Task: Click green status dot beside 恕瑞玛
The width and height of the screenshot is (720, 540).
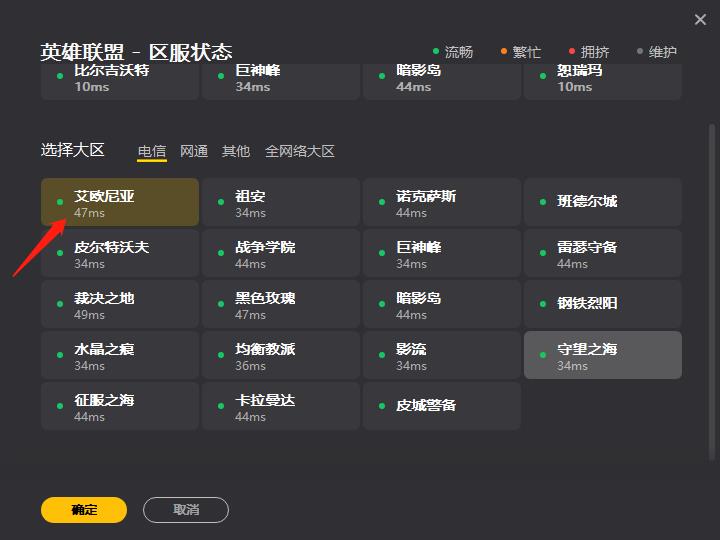Action: click(x=543, y=76)
